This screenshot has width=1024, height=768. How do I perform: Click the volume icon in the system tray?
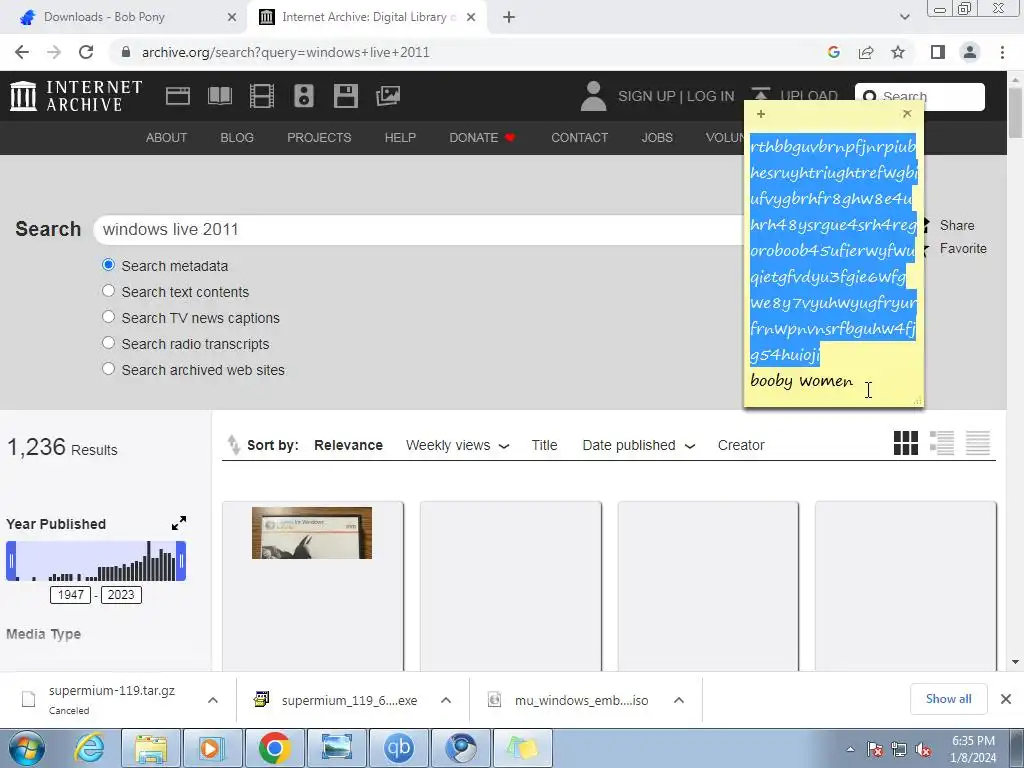(923, 749)
